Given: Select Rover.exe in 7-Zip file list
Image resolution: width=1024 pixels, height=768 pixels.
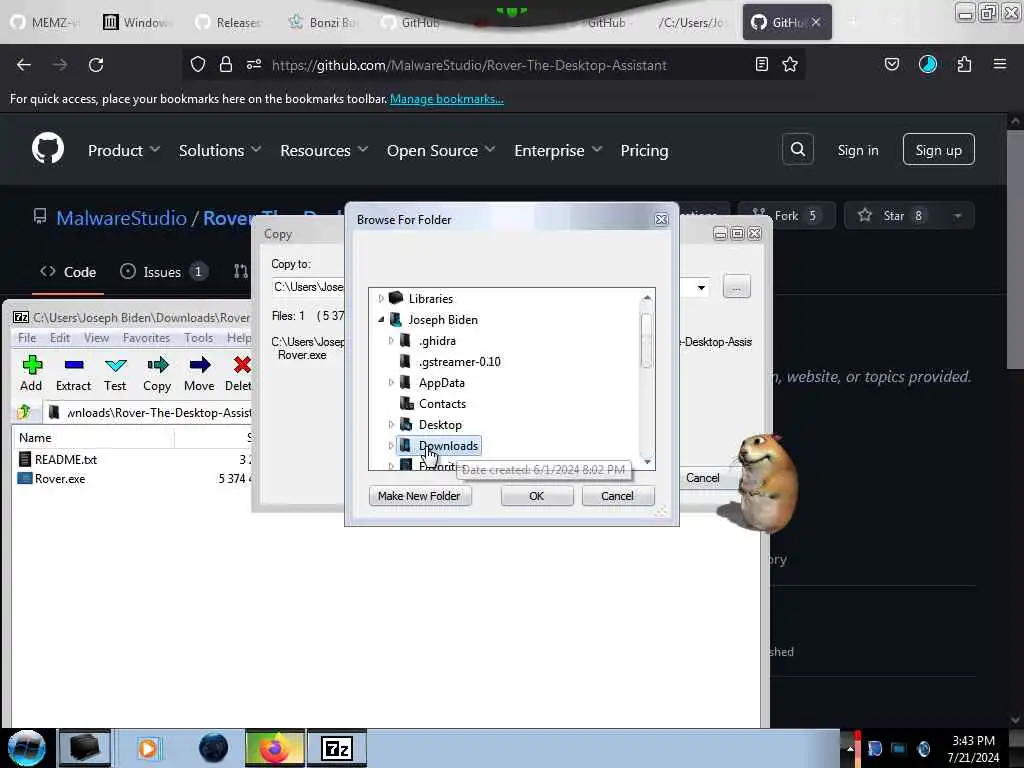Looking at the screenshot, I should tap(60, 479).
